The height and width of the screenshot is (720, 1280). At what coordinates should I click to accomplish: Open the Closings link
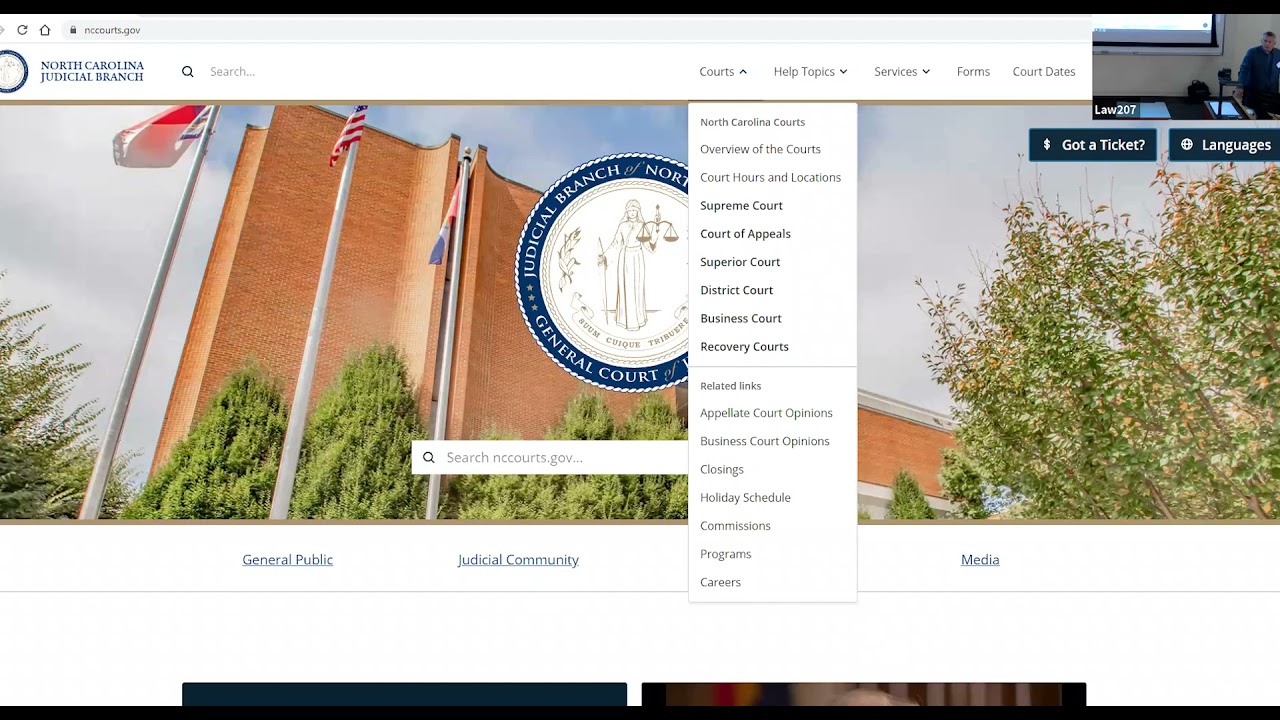click(722, 469)
